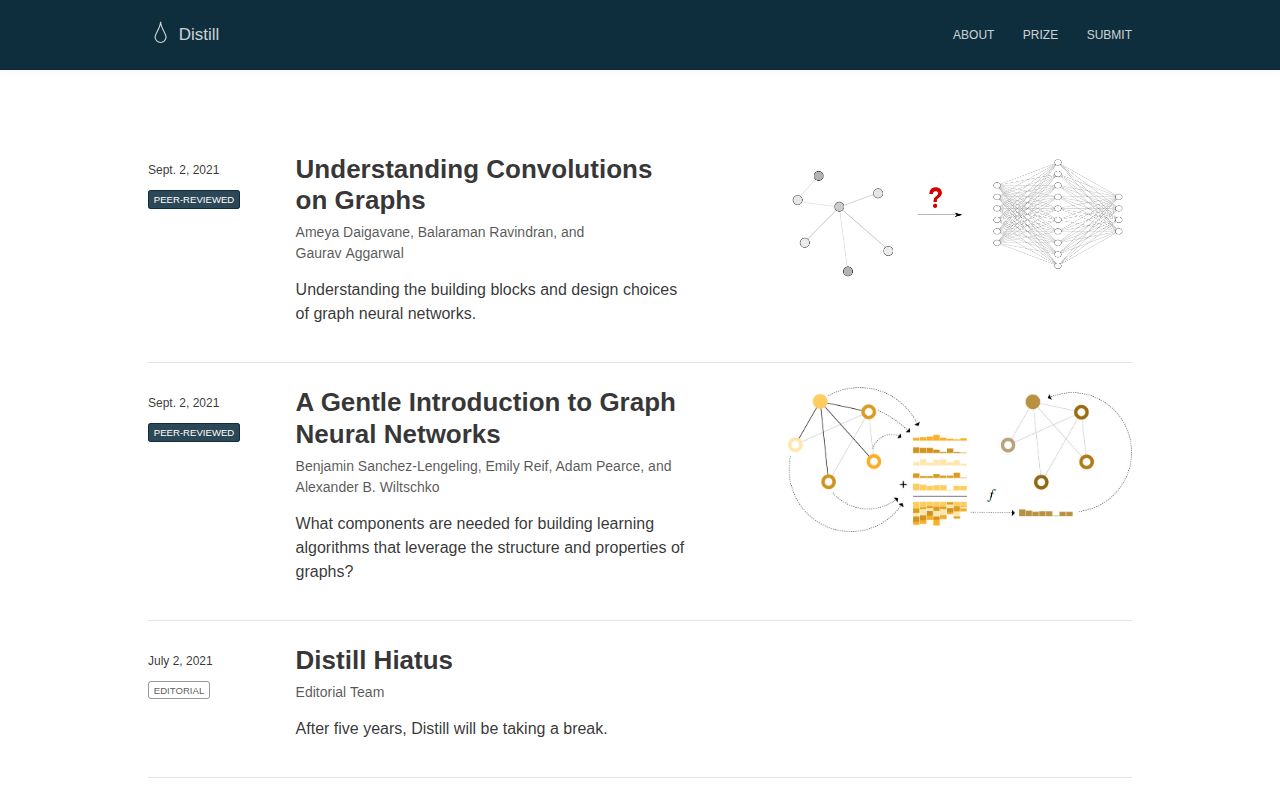Click the Editorial Team byline
Screen dimensions: 1280x800
[340, 692]
